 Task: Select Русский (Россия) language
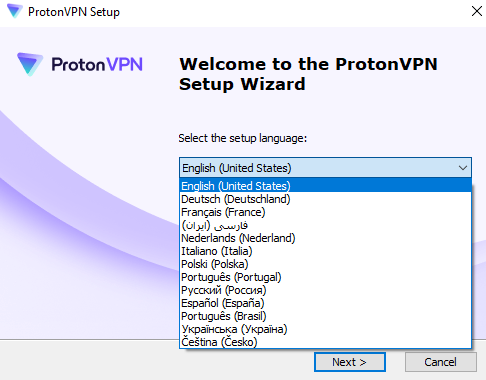point(325,290)
